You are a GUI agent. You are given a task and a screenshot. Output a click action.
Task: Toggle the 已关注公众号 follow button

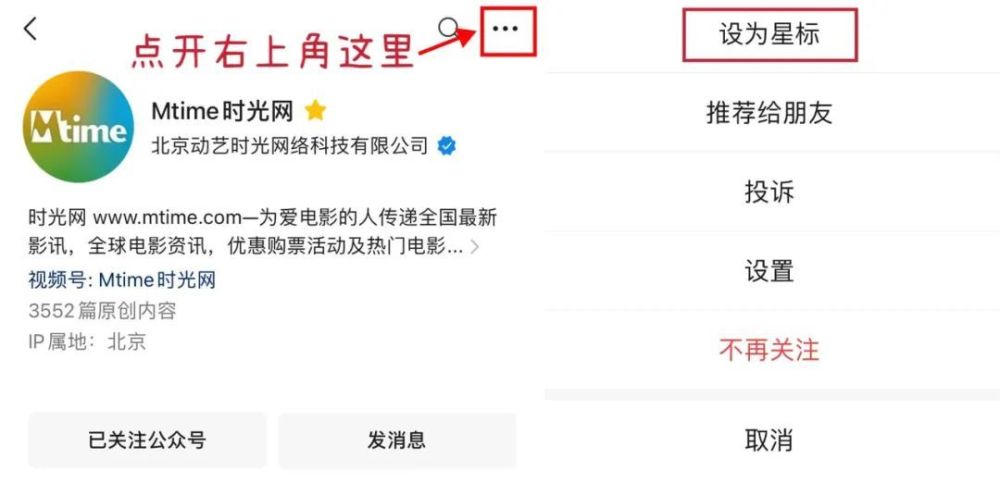click(x=147, y=440)
